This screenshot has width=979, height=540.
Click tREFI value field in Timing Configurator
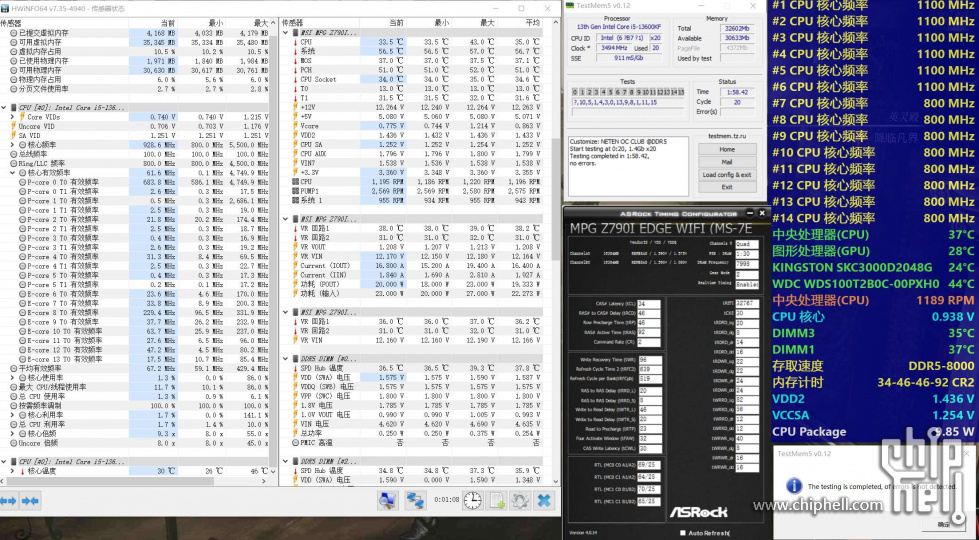pyautogui.click(x=747, y=303)
